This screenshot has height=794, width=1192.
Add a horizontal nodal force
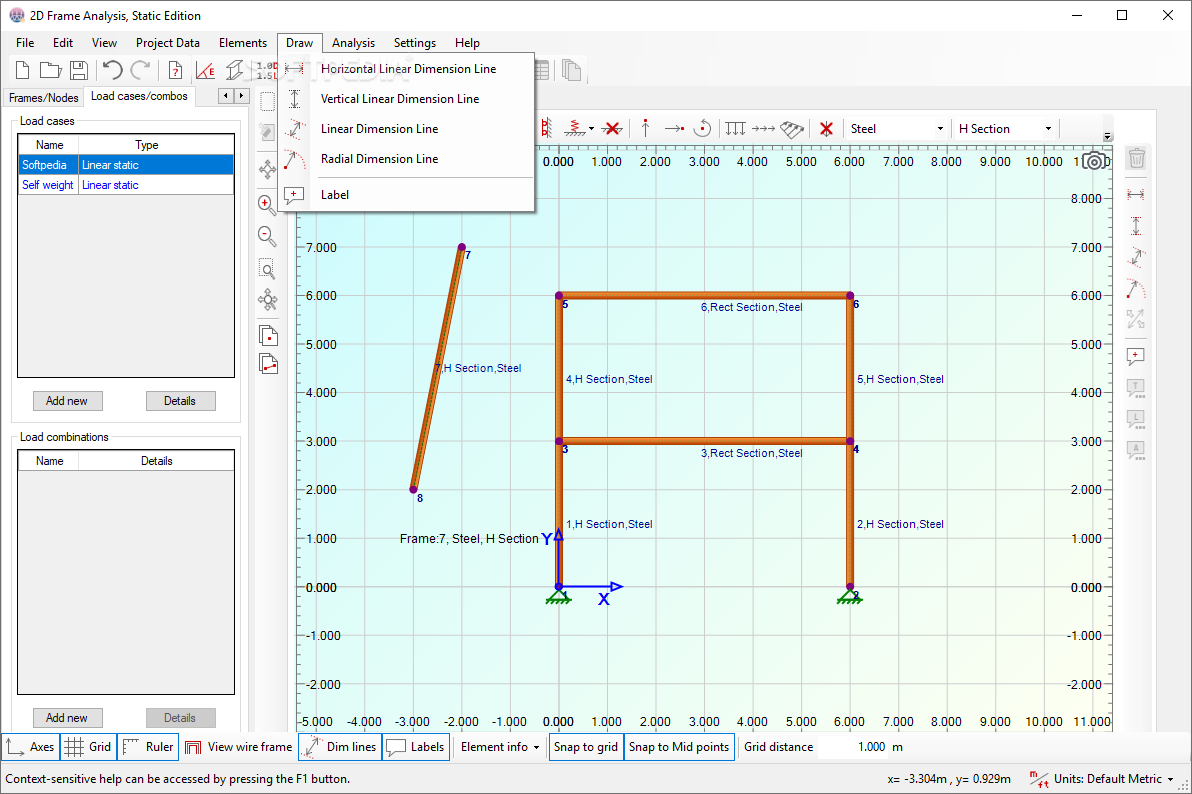674,129
